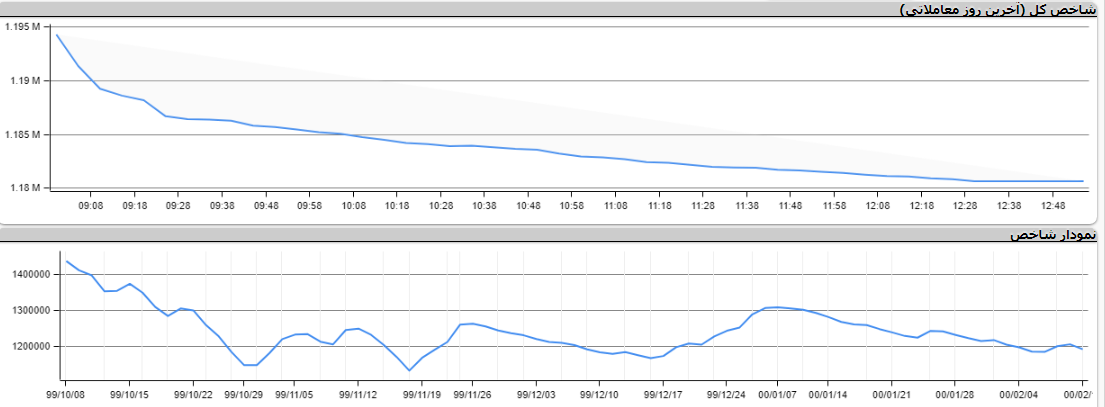1105x407 pixels.
Task: Click the 1.195 M y-axis label
Action: click(21, 27)
